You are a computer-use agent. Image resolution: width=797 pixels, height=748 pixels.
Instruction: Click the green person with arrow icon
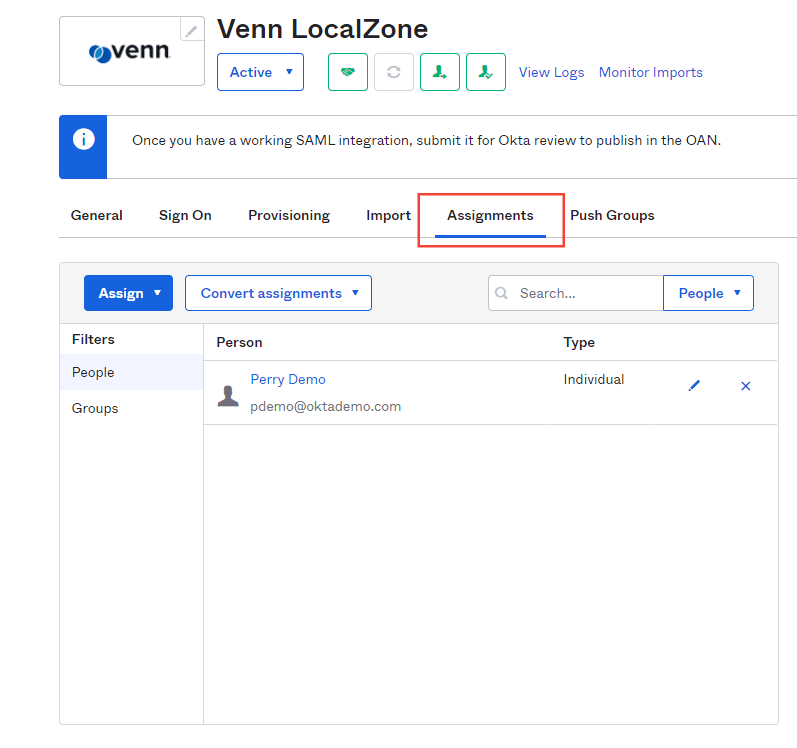coord(440,72)
